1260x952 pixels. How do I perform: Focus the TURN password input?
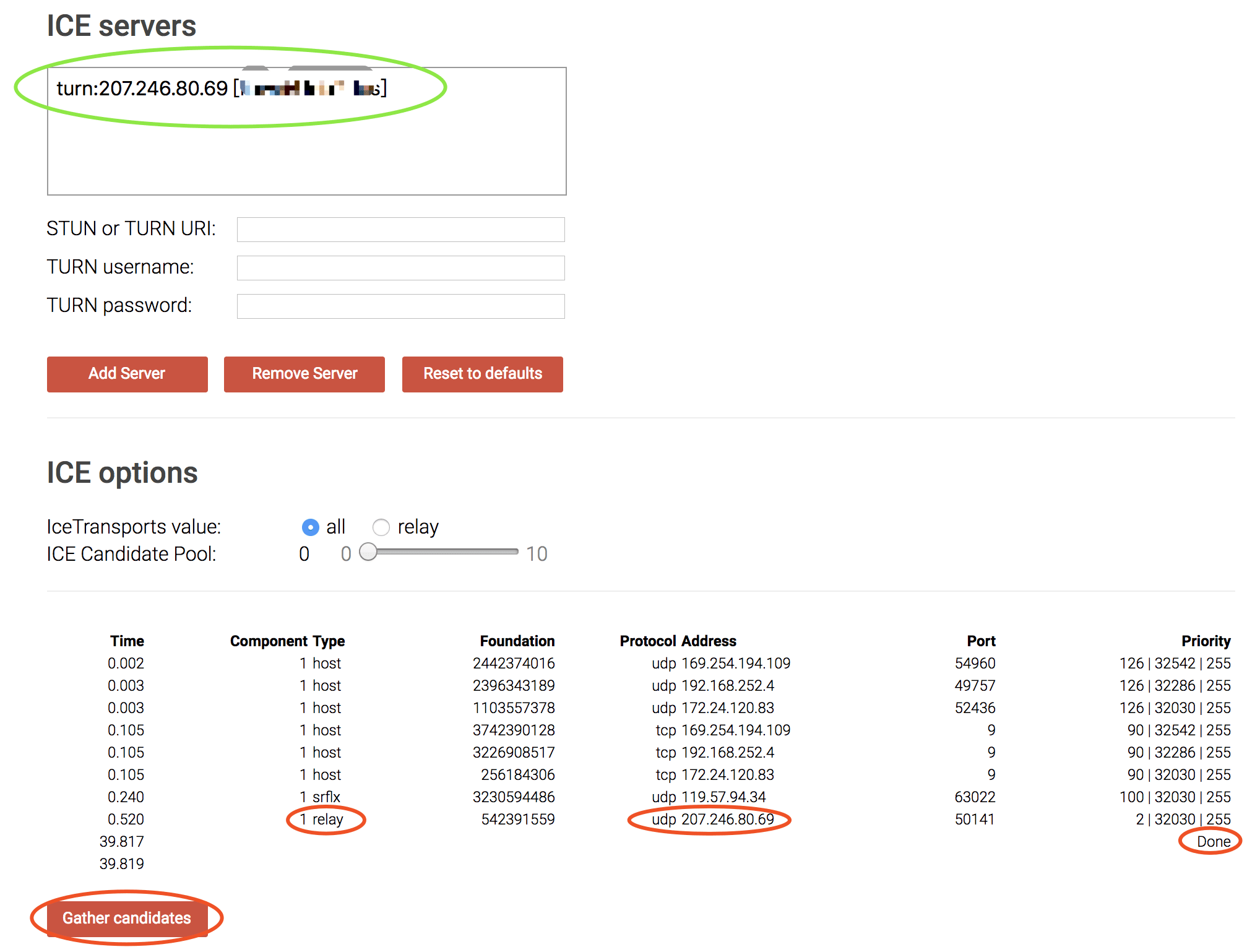(x=400, y=306)
